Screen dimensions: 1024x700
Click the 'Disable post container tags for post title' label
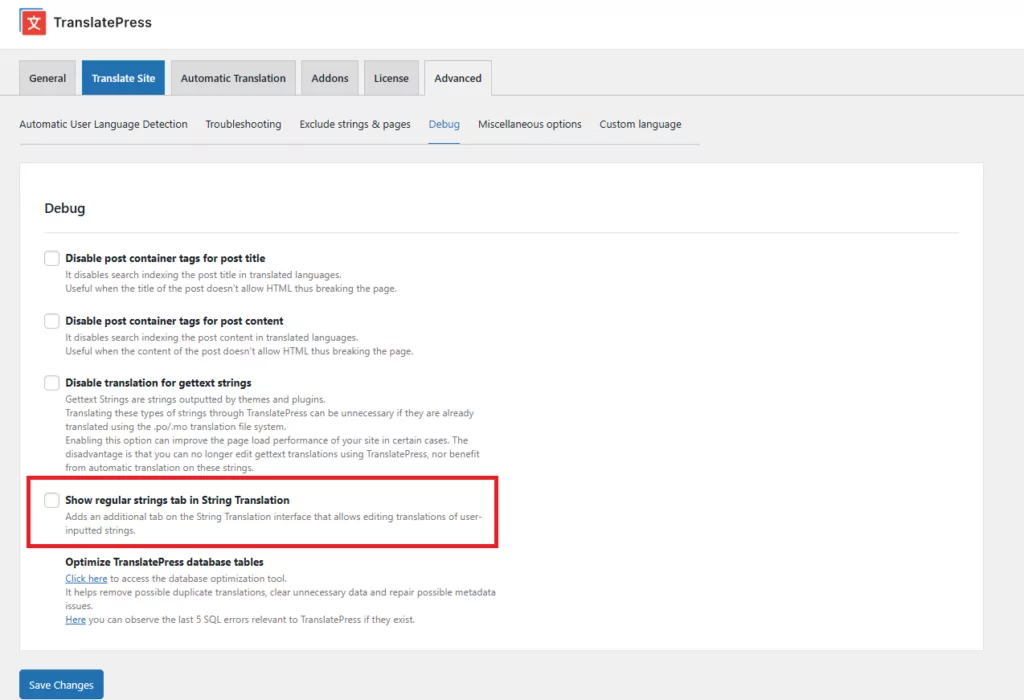point(165,258)
